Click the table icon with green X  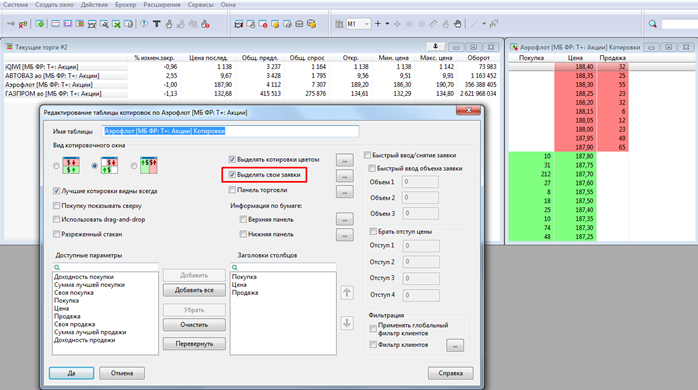point(116,24)
